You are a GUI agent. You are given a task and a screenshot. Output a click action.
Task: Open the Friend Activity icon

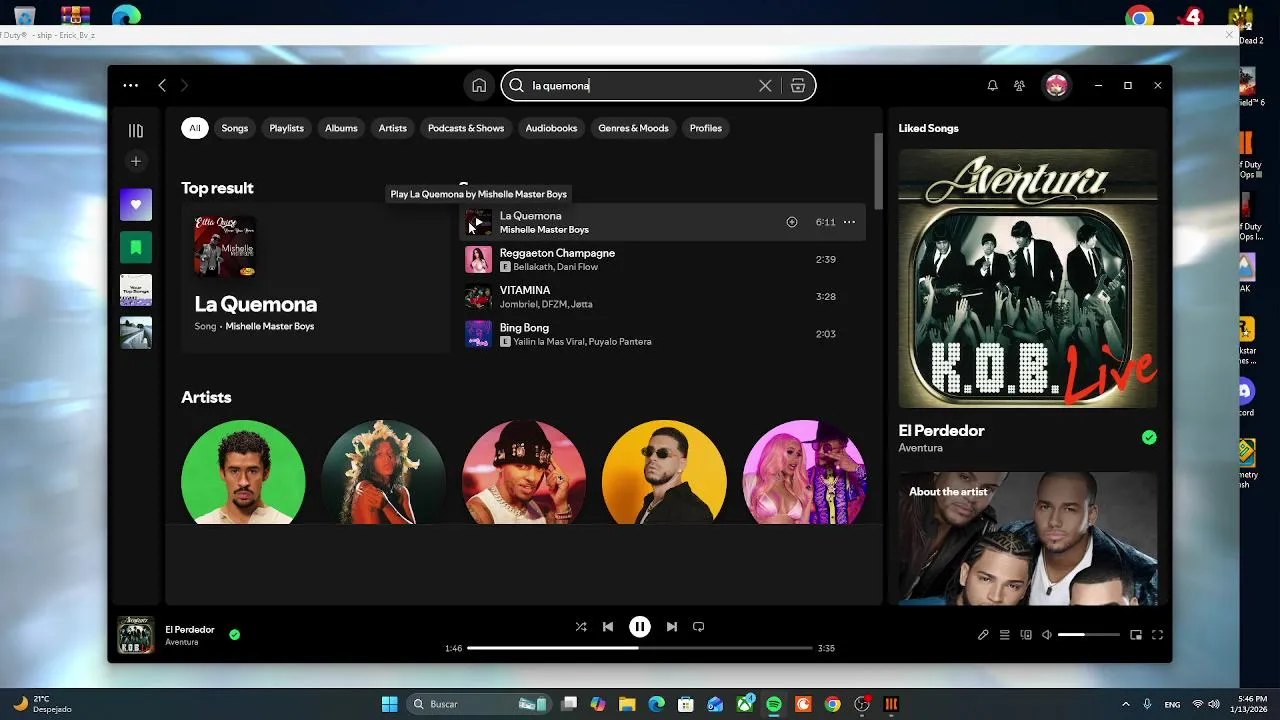point(1019,85)
